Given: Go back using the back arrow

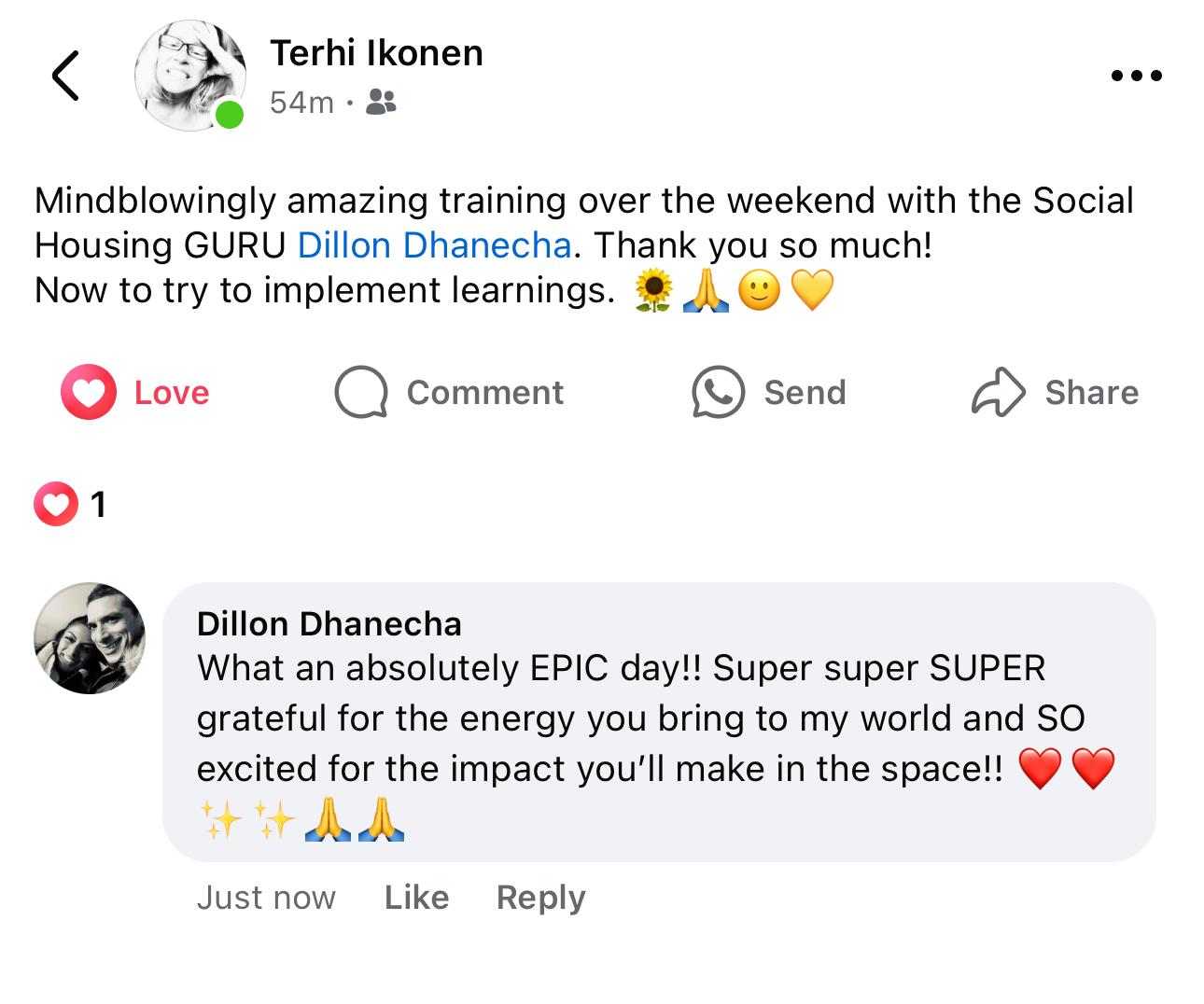Looking at the screenshot, I should [65, 76].
